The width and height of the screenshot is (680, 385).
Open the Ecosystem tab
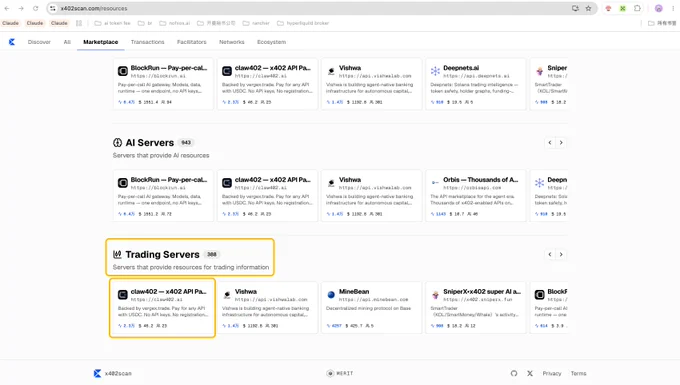click(x=271, y=42)
